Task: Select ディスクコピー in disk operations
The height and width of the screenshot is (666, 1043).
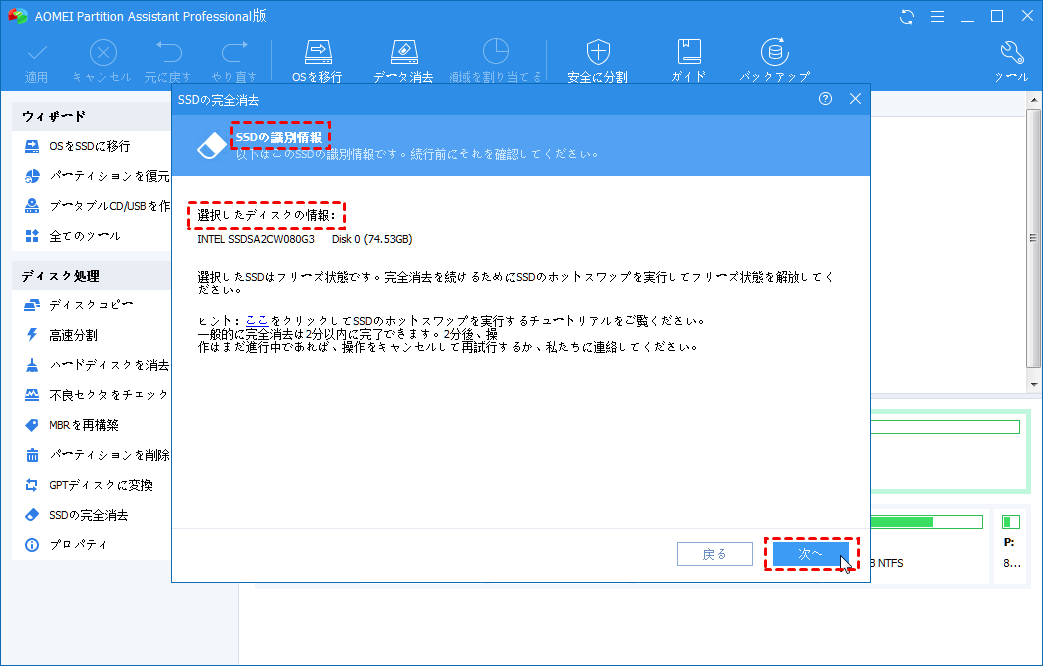Action: 78,305
